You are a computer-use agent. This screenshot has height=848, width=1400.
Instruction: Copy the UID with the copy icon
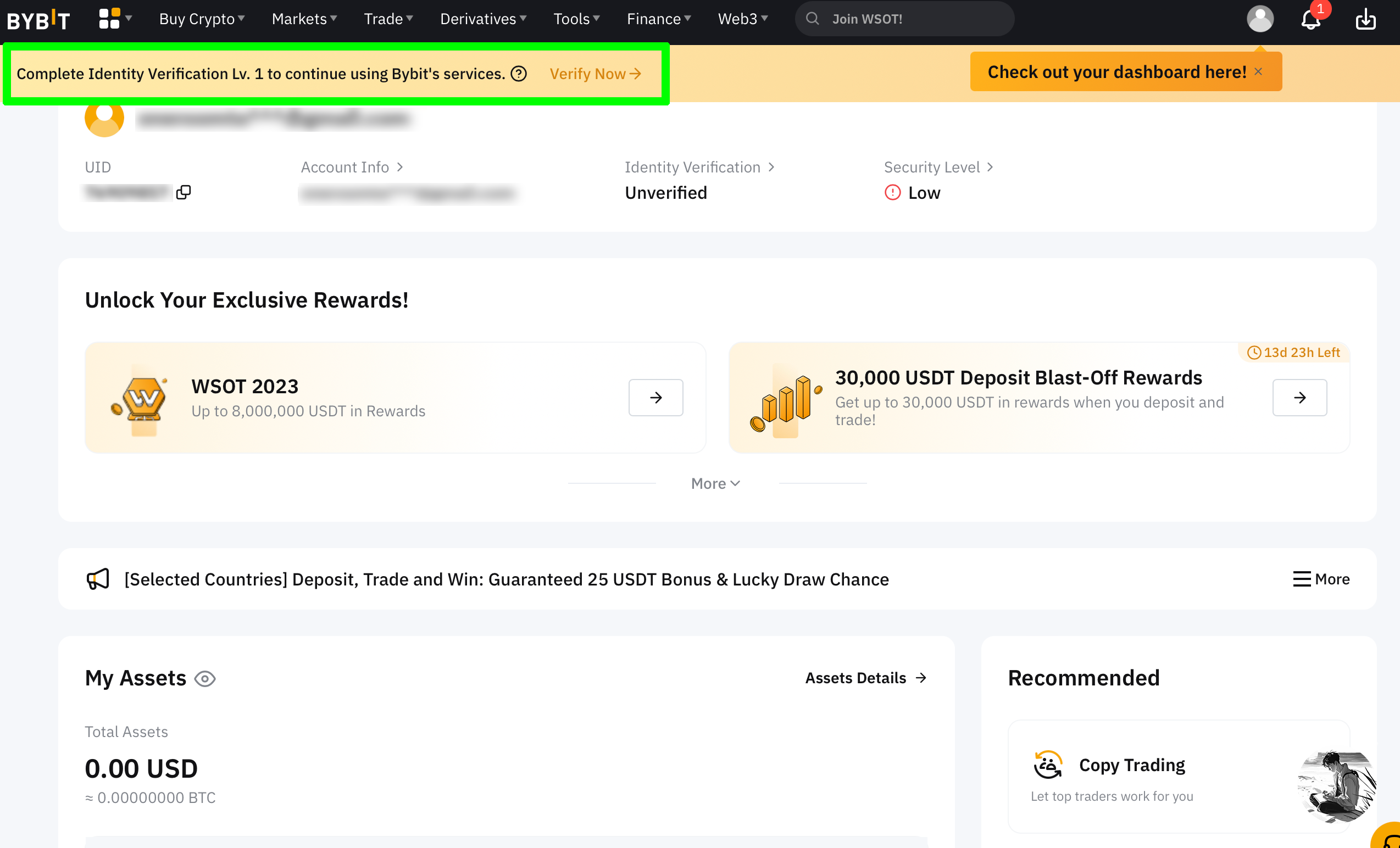(x=183, y=193)
